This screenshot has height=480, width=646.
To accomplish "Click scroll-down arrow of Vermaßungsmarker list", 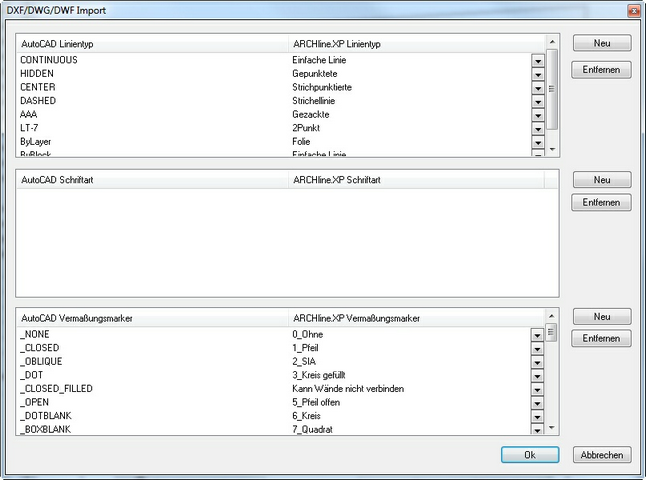I will click(551, 428).
